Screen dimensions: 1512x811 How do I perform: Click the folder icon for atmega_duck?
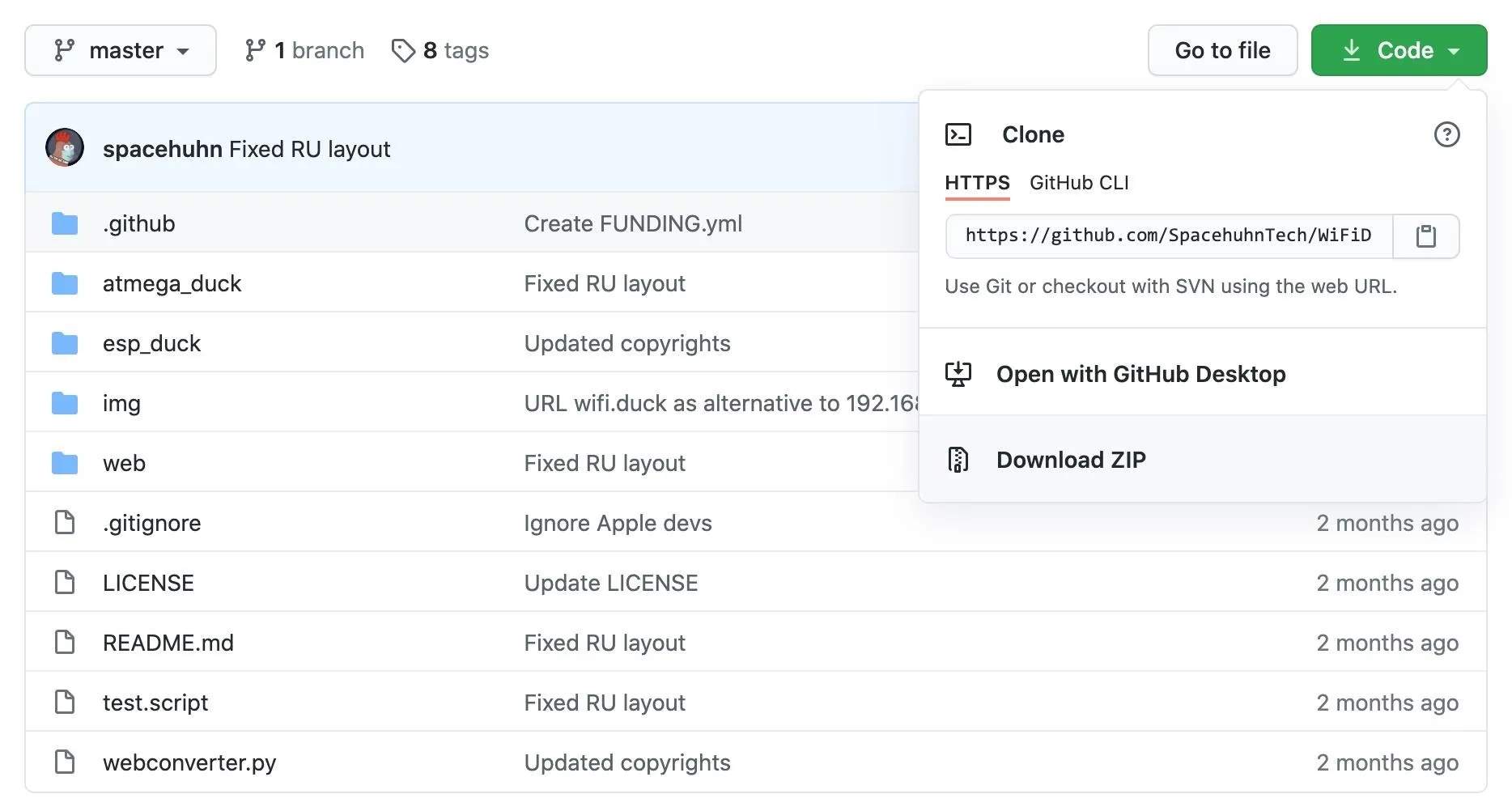pos(65,283)
